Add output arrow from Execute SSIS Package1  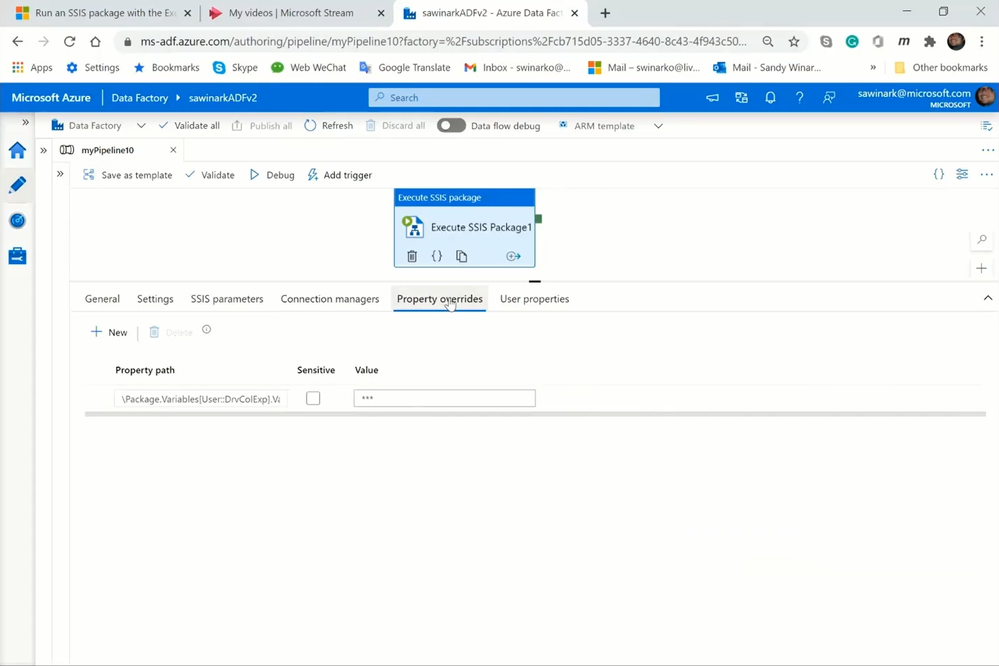pyautogui.click(x=513, y=256)
